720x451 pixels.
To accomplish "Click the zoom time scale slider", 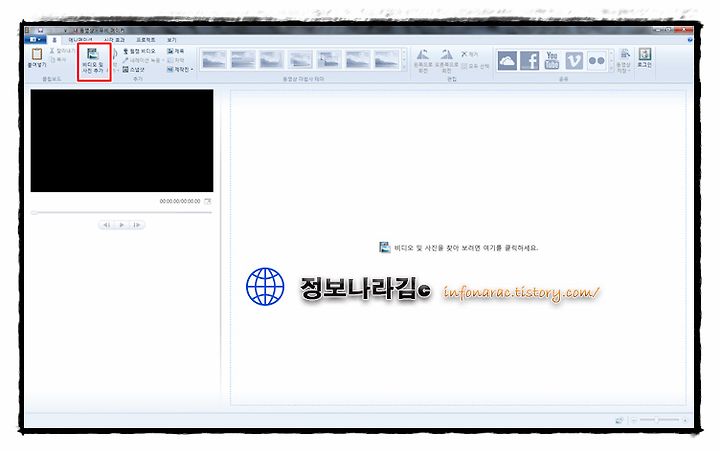I will coord(659,420).
